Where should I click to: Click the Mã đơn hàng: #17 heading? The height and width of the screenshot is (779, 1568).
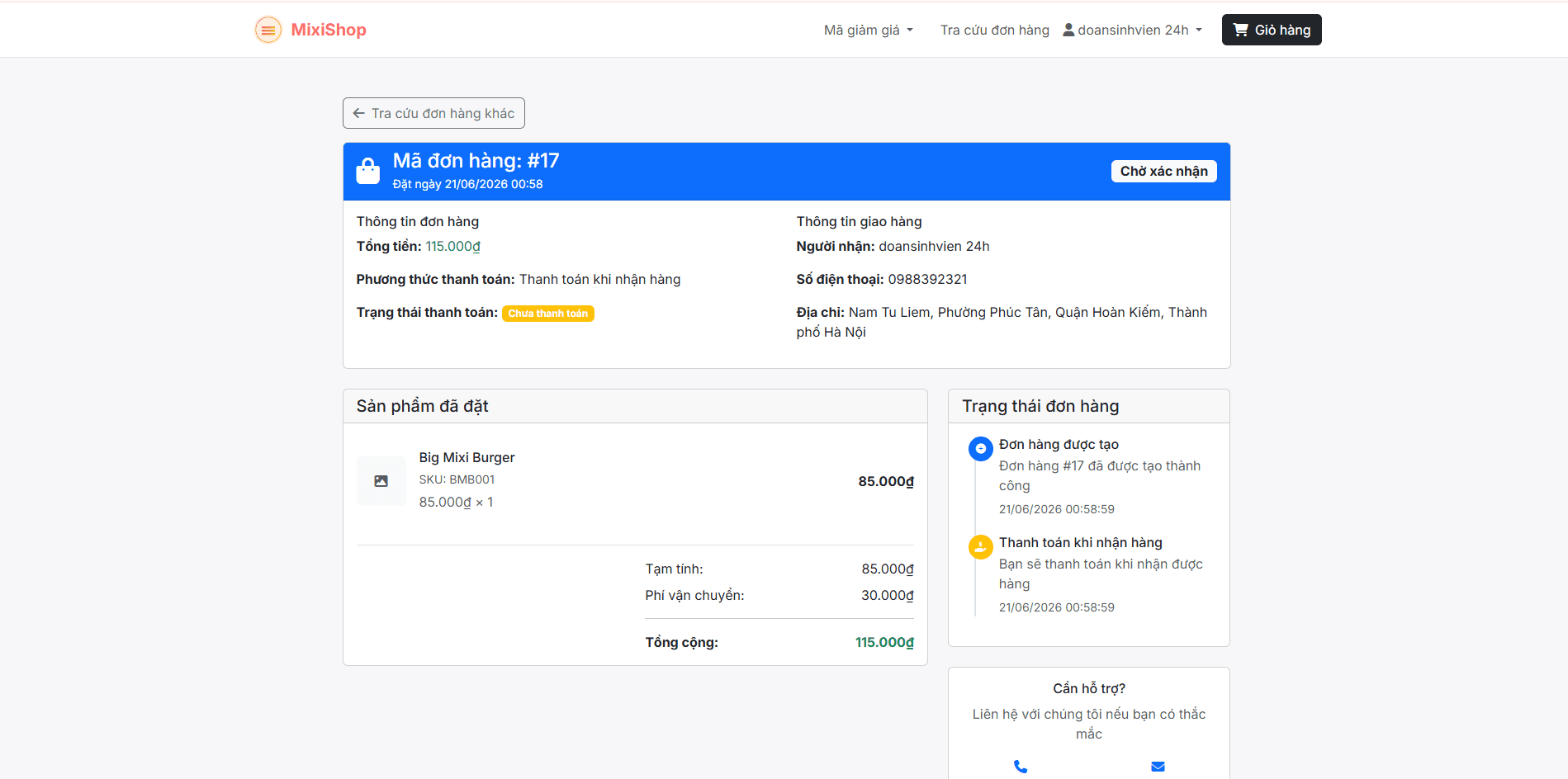click(476, 160)
